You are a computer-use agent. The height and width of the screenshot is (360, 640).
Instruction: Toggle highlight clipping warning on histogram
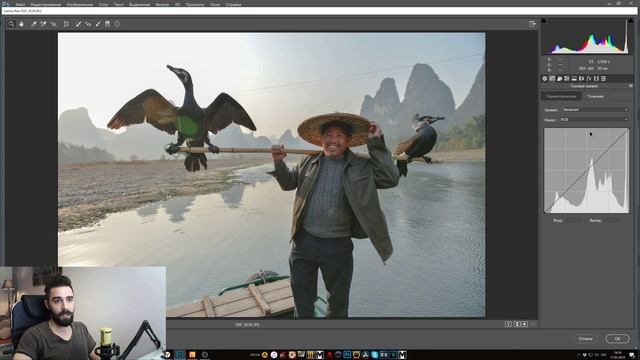point(631,20)
